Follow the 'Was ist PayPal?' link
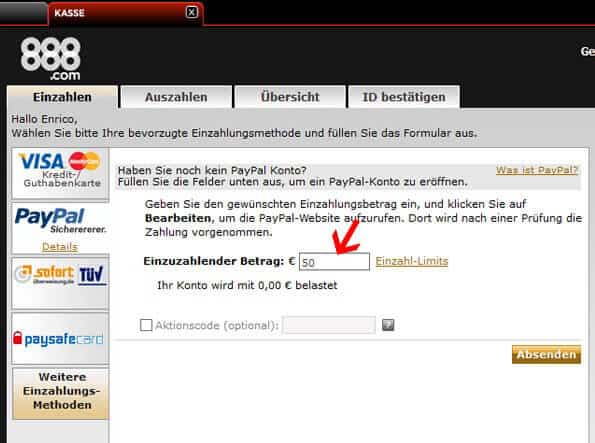595x443 pixels. 537,170
